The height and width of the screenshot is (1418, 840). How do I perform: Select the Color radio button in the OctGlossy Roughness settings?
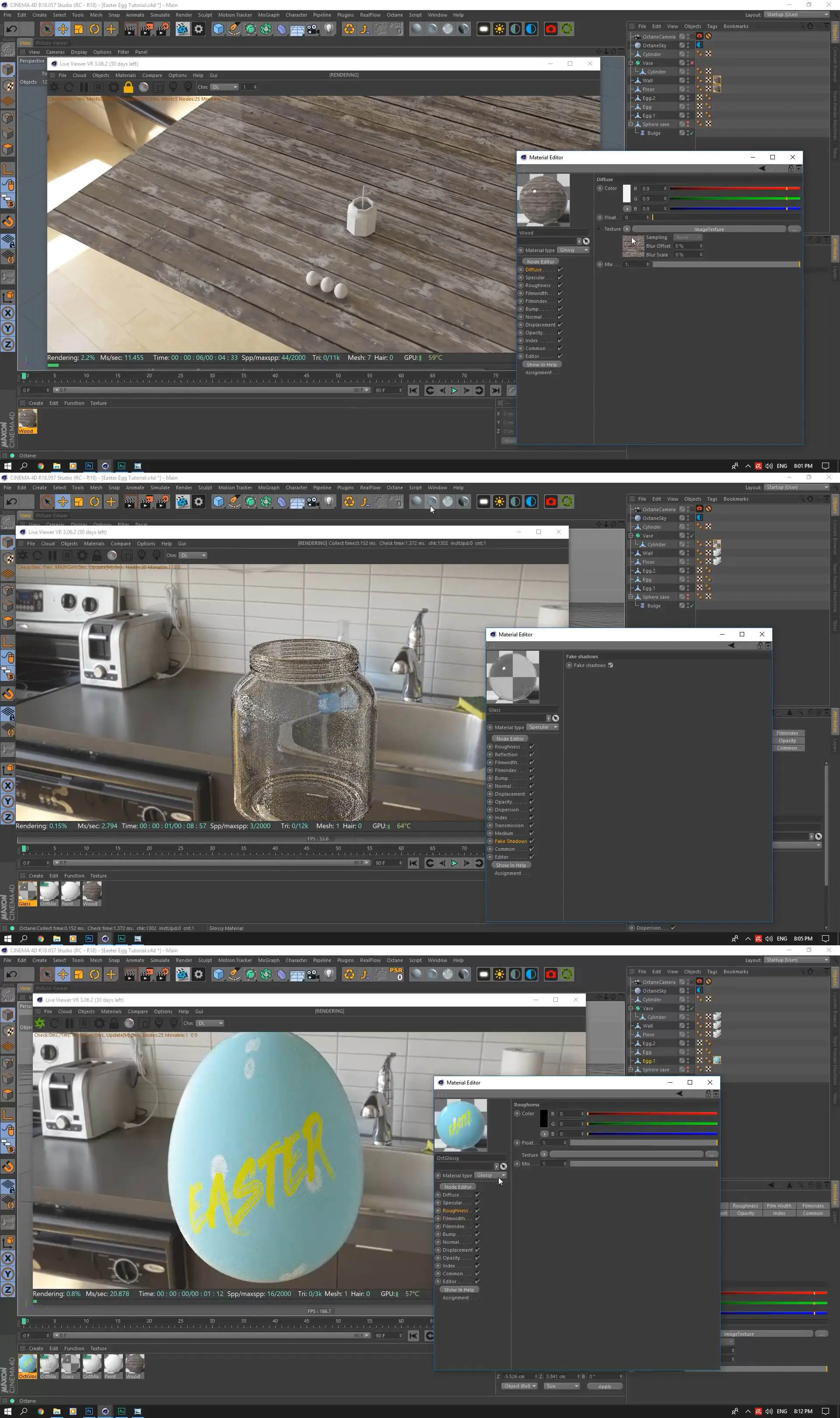tap(517, 1113)
